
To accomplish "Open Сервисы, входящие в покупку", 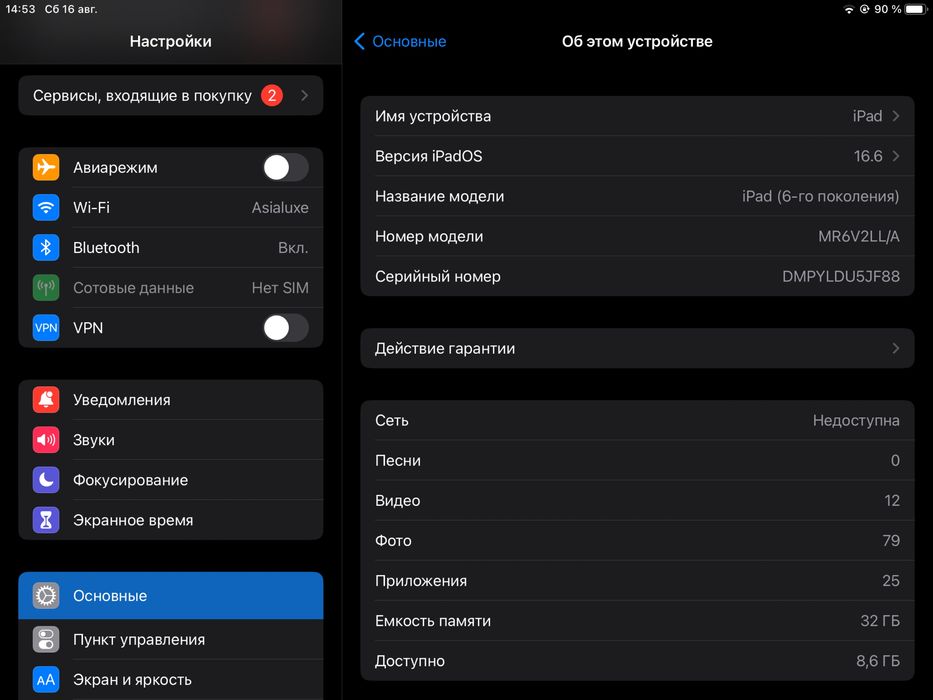I will [171, 95].
